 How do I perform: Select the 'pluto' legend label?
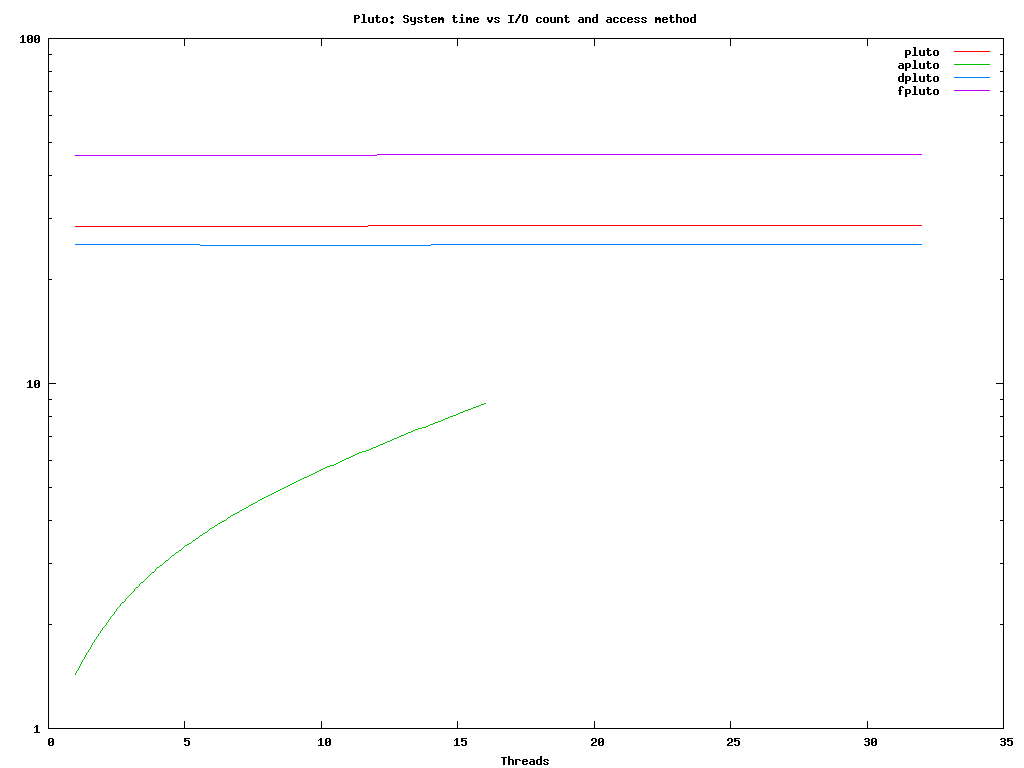click(921, 52)
